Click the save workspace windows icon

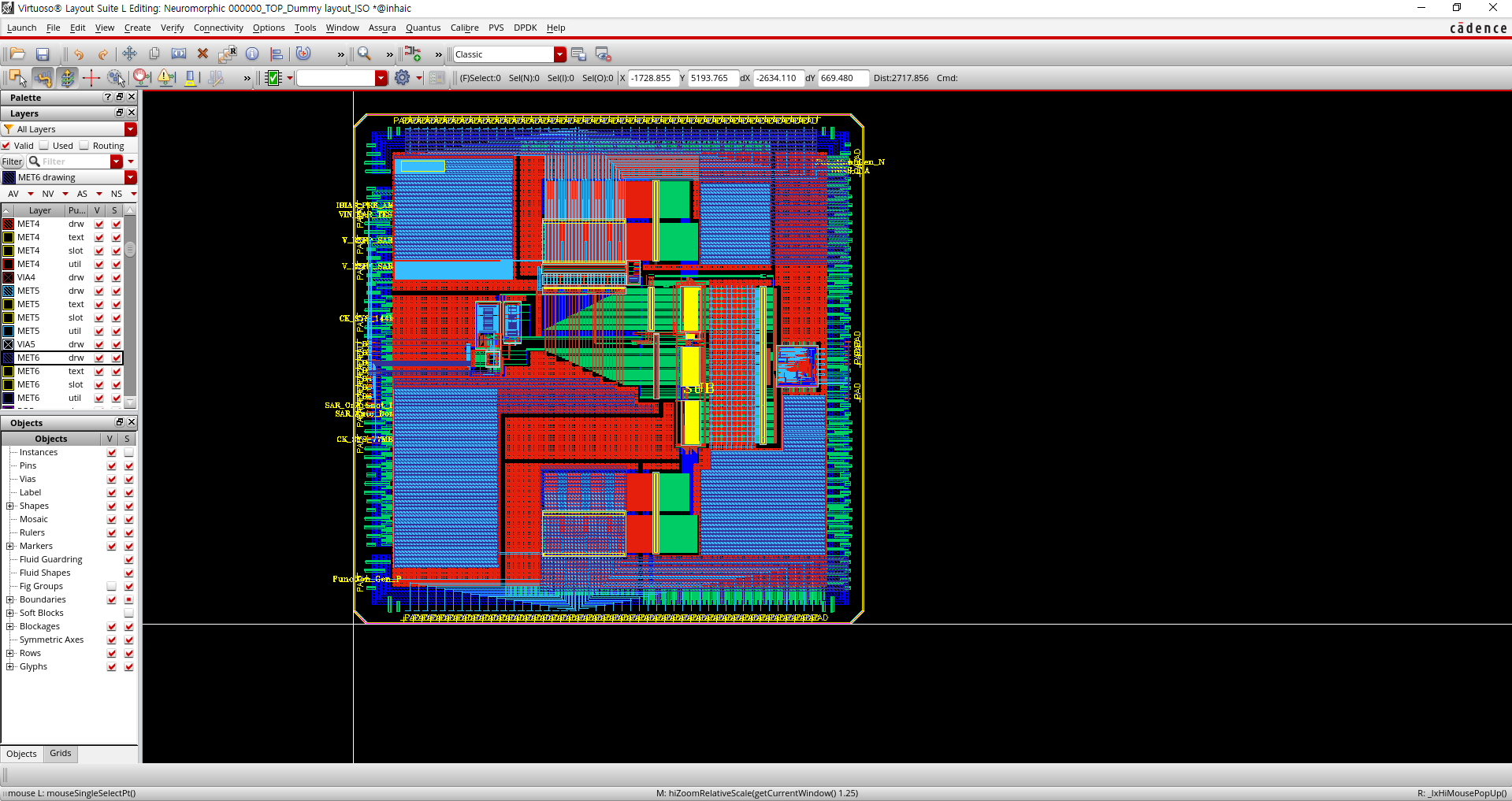[578, 54]
